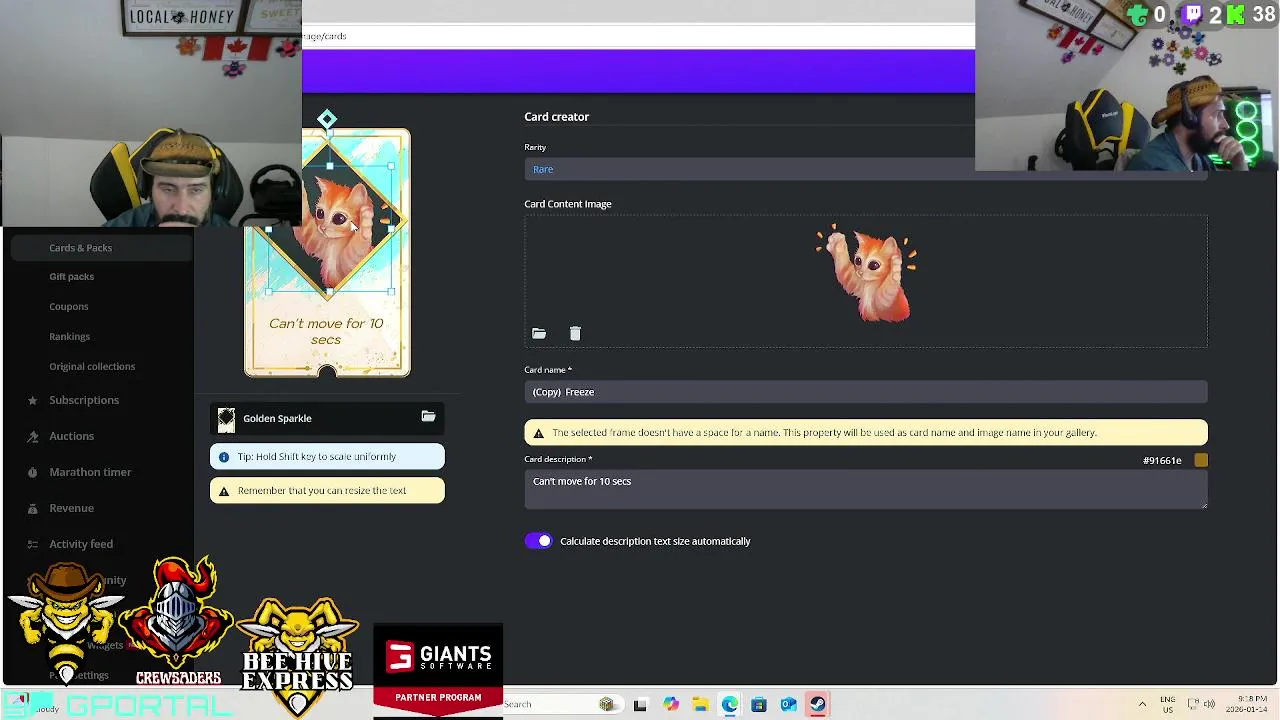This screenshot has height=720, width=1280.
Task: Open Copilot from taskbar
Action: point(670,704)
